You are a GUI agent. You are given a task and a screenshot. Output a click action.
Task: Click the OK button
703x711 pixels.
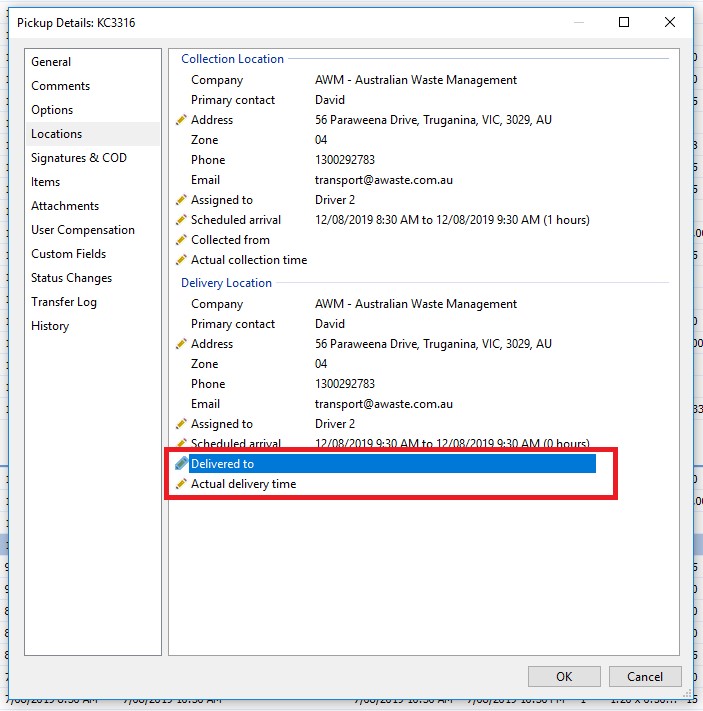[x=564, y=677]
